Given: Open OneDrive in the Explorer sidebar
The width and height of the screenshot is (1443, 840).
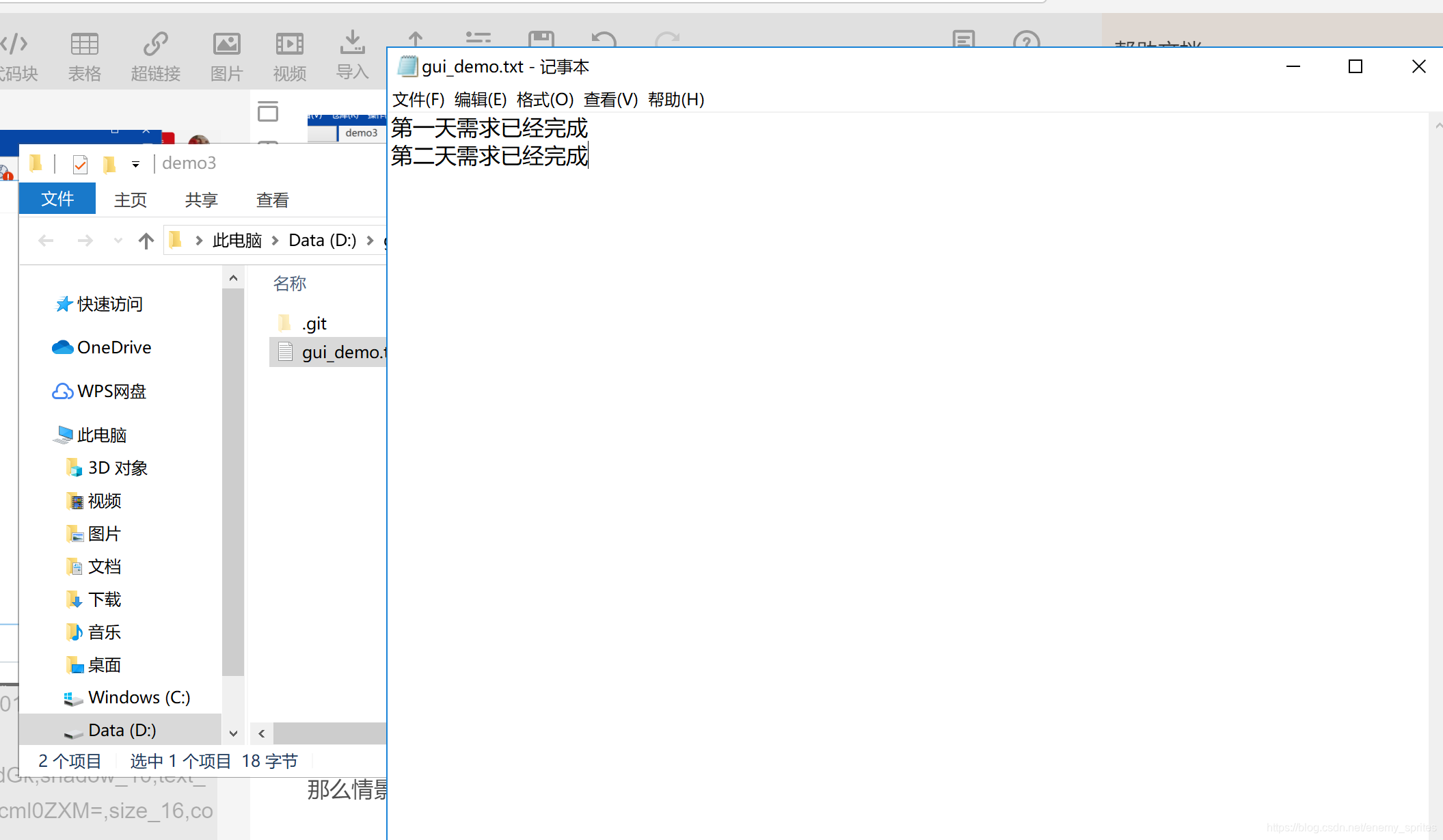Looking at the screenshot, I should click(x=113, y=347).
